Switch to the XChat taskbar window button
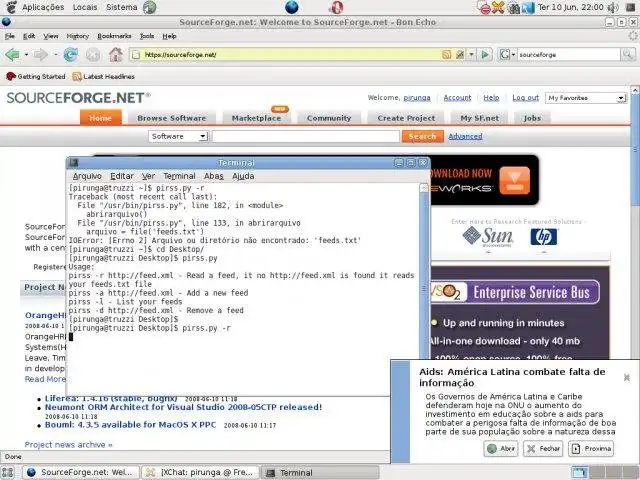Image resolution: width=640 pixels, height=480 pixels. pos(200,473)
